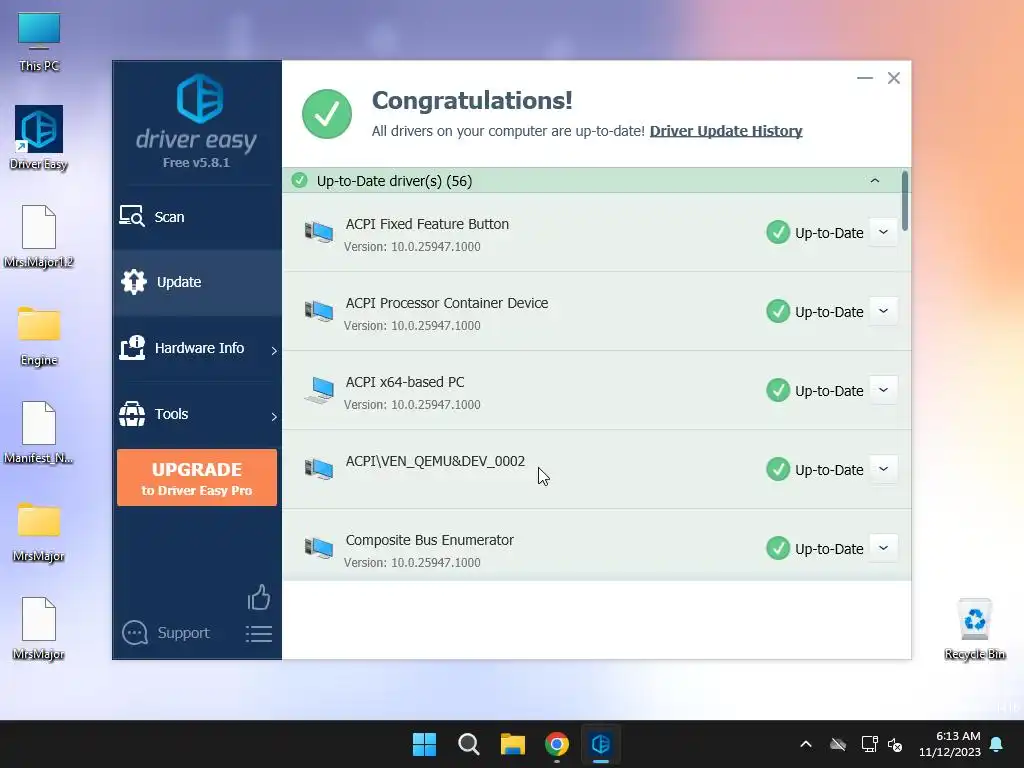Select the Recycle Bin icon
Viewport: 1024px width, 768px height.
point(974,628)
